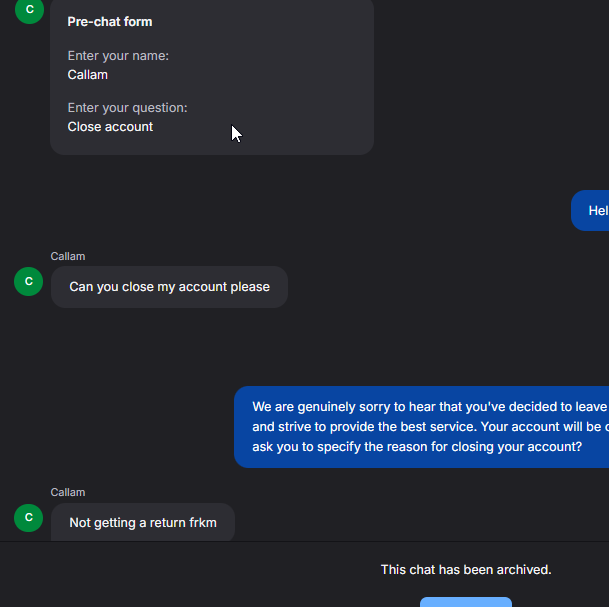Select the name 'Callam' in pre-chat form
This screenshot has height=607, width=609.
(x=88, y=75)
